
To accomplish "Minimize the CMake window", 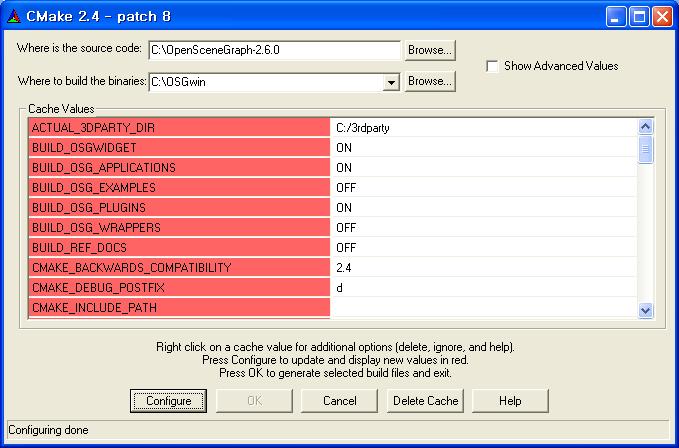I will (615, 17).
